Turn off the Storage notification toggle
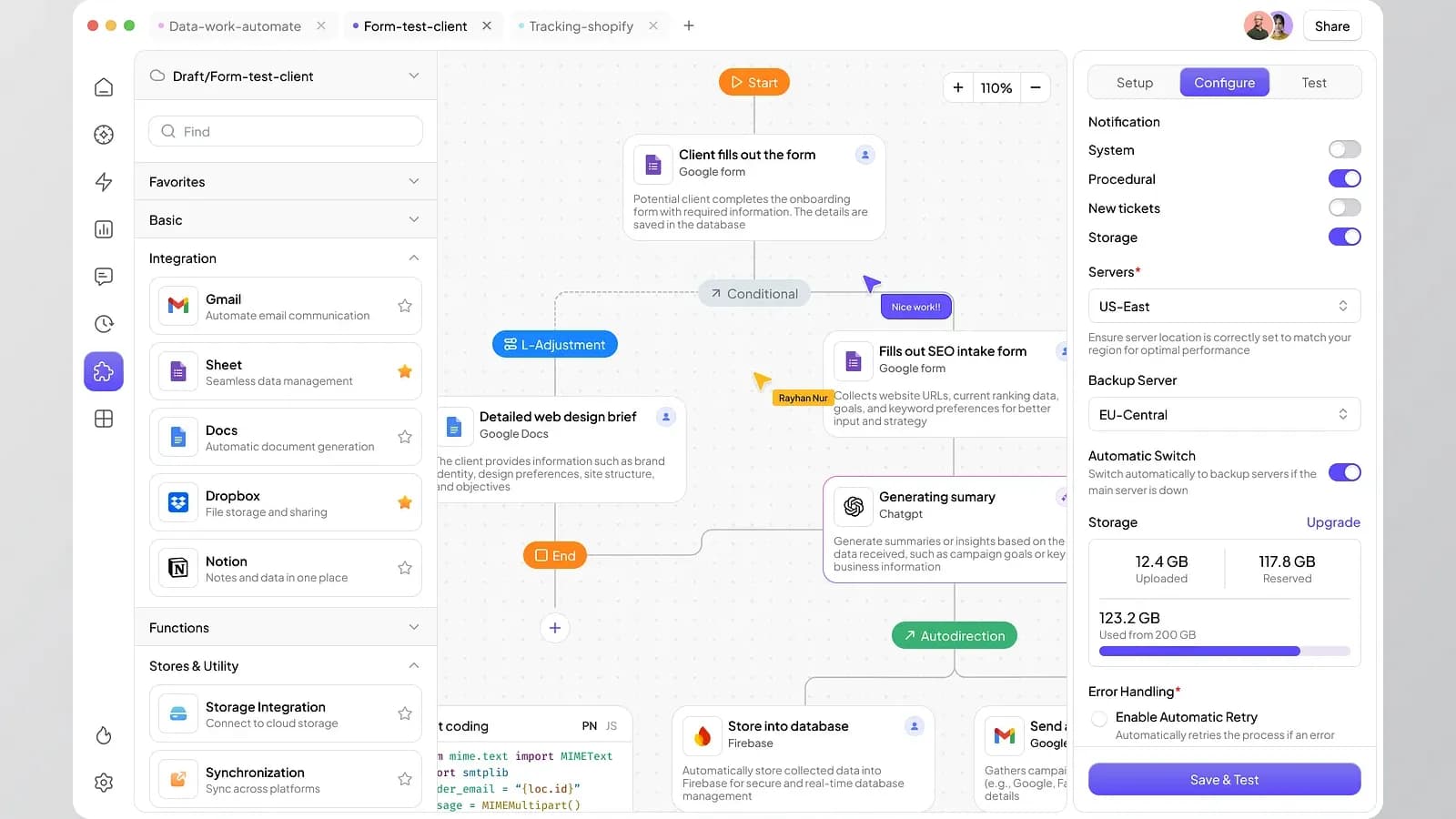Image resolution: width=1456 pixels, height=819 pixels. pyautogui.click(x=1345, y=237)
